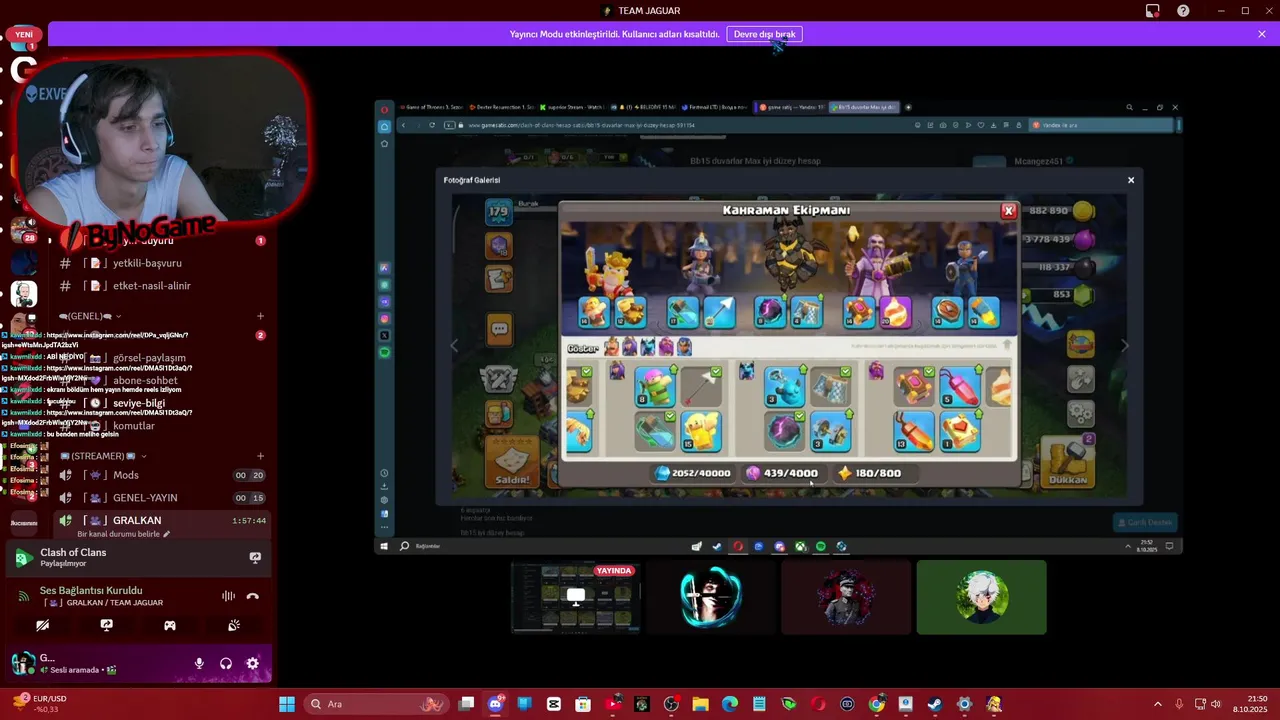The height and width of the screenshot is (720, 1280).
Task: Click the Saldır! attack button in streamed game
Action: coord(512,464)
